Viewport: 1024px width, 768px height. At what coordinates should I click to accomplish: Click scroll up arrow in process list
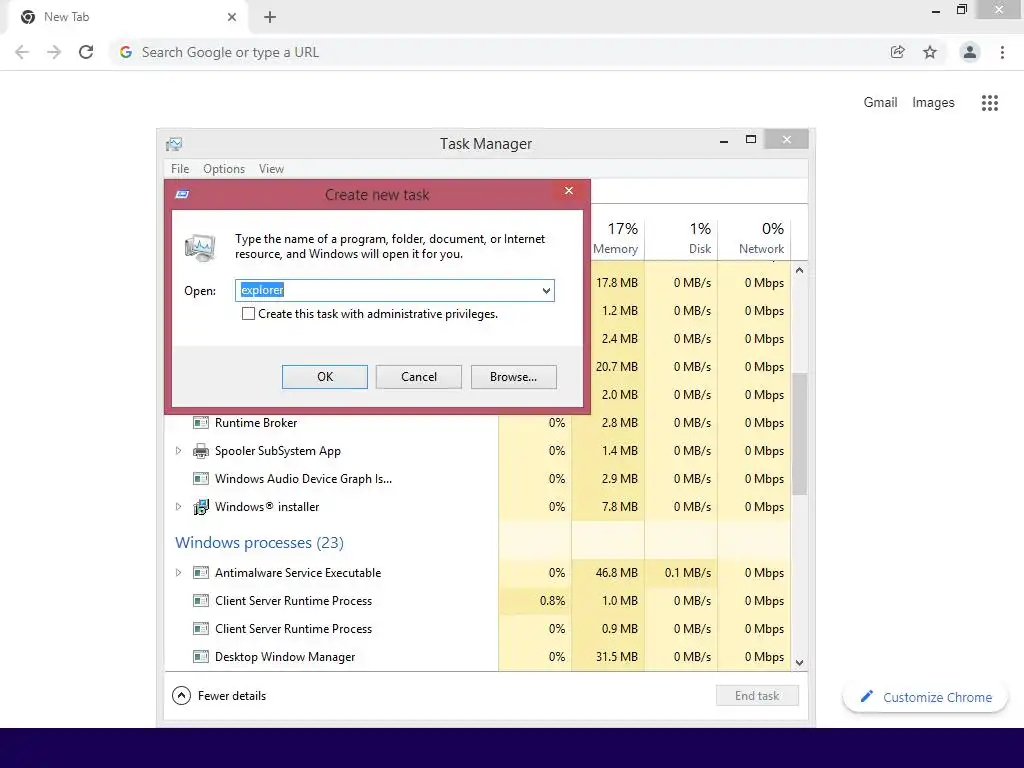click(799, 270)
